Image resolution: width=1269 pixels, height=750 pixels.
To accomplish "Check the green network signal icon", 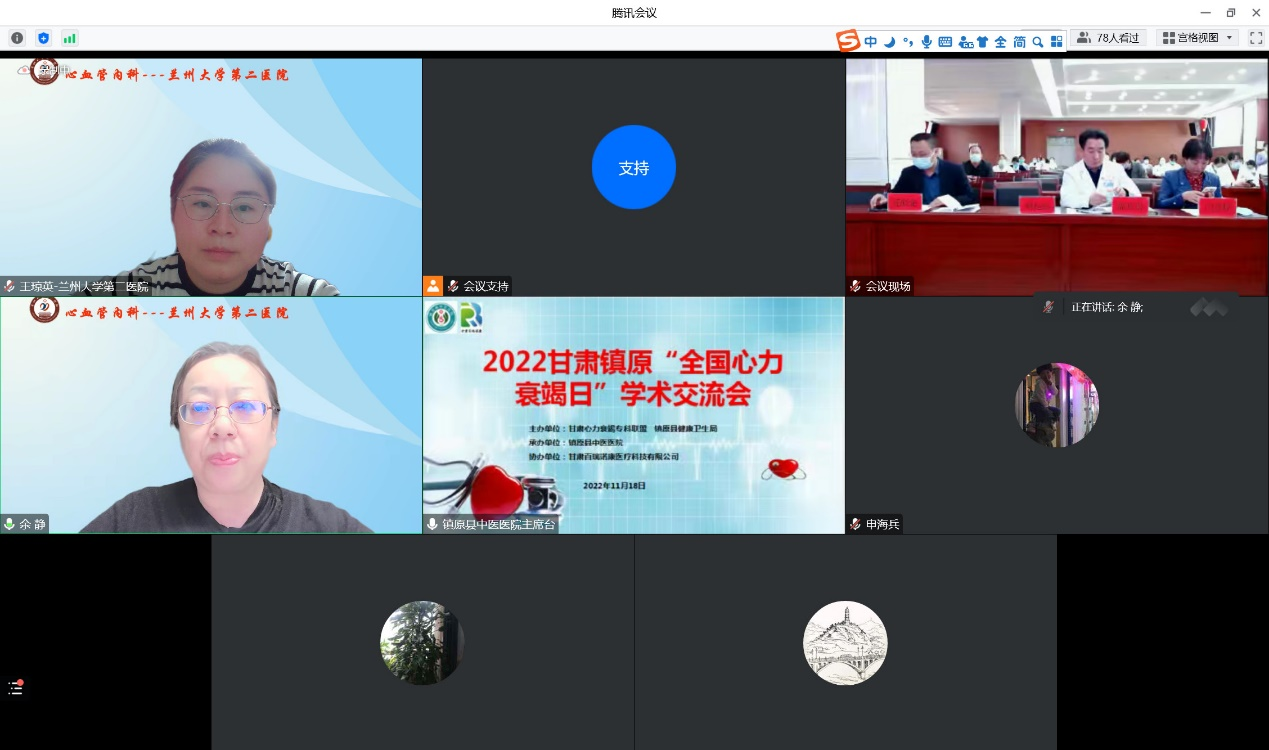I will coord(69,38).
